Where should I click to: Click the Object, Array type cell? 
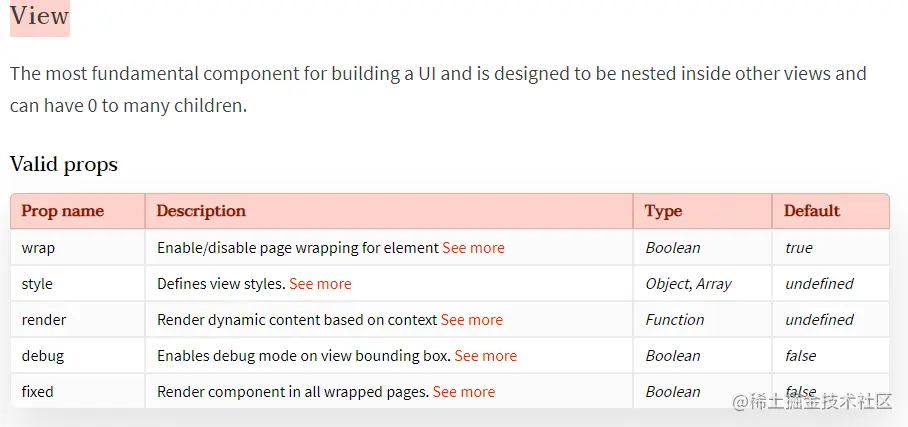point(702,284)
